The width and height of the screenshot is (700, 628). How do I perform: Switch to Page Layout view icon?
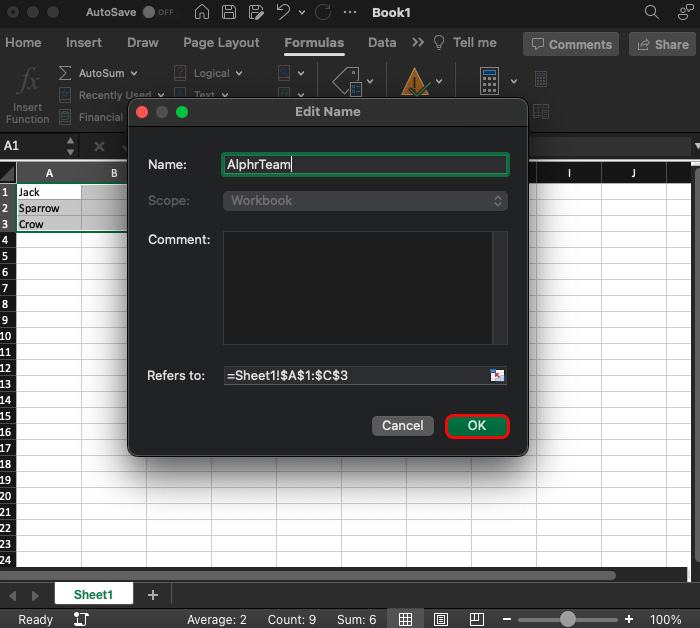click(x=441, y=619)
